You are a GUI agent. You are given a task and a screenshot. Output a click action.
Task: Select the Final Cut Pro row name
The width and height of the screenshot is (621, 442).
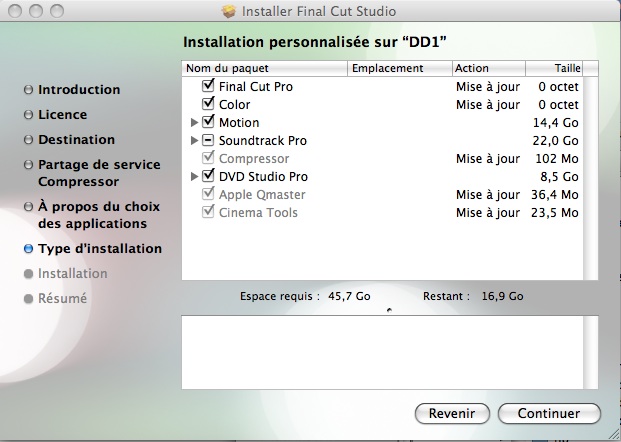click(256, 87)
